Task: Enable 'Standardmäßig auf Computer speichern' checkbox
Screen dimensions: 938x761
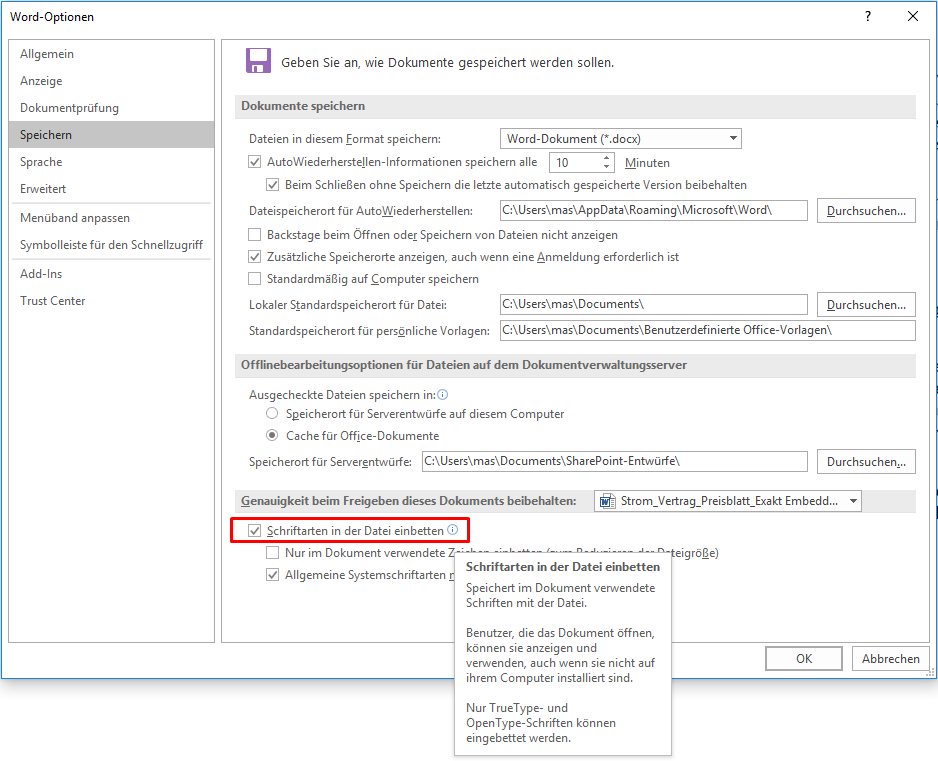Action: coord(255,279)
